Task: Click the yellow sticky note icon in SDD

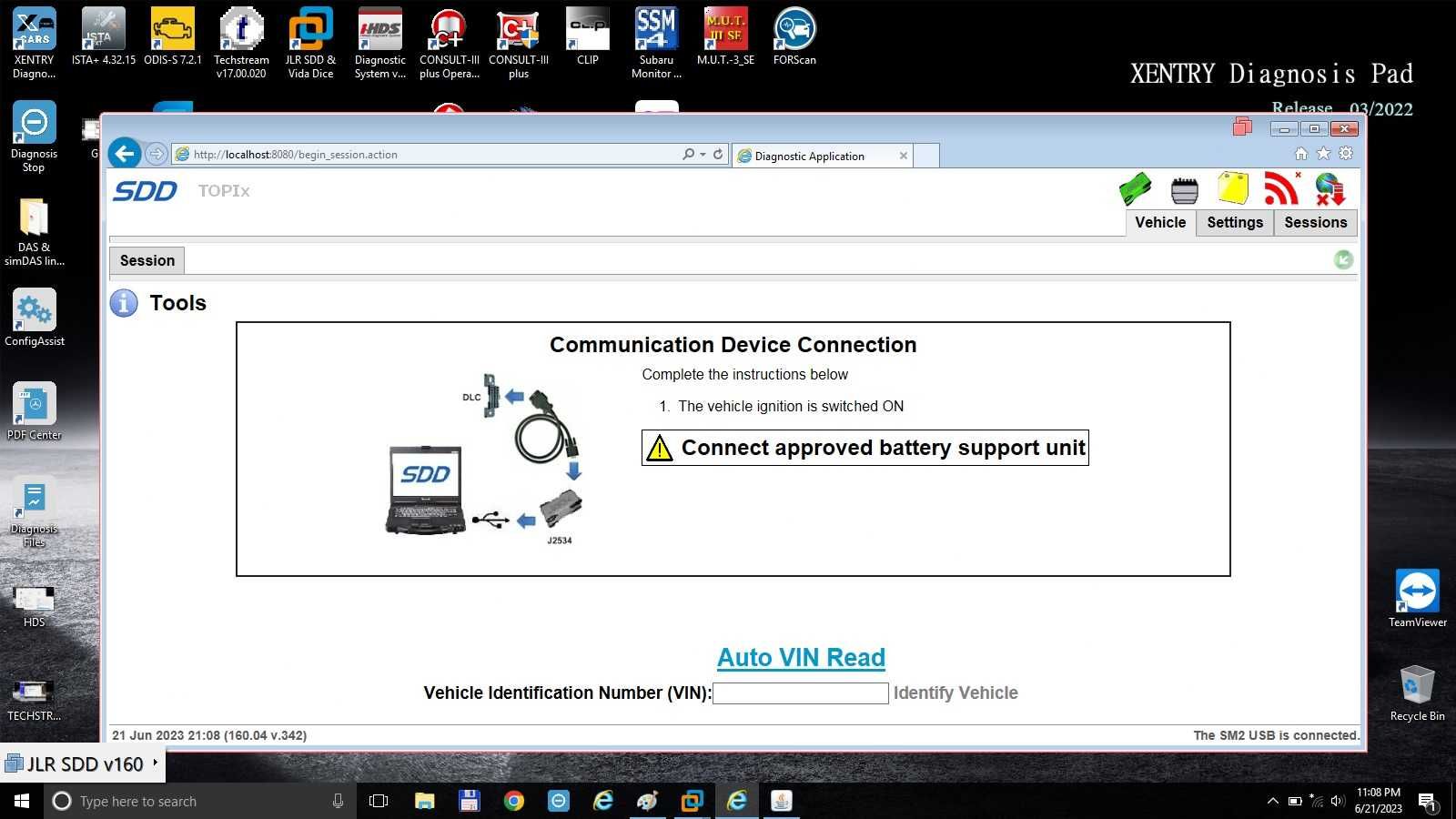Action: pyautogui.click(x=1233, y=188)
